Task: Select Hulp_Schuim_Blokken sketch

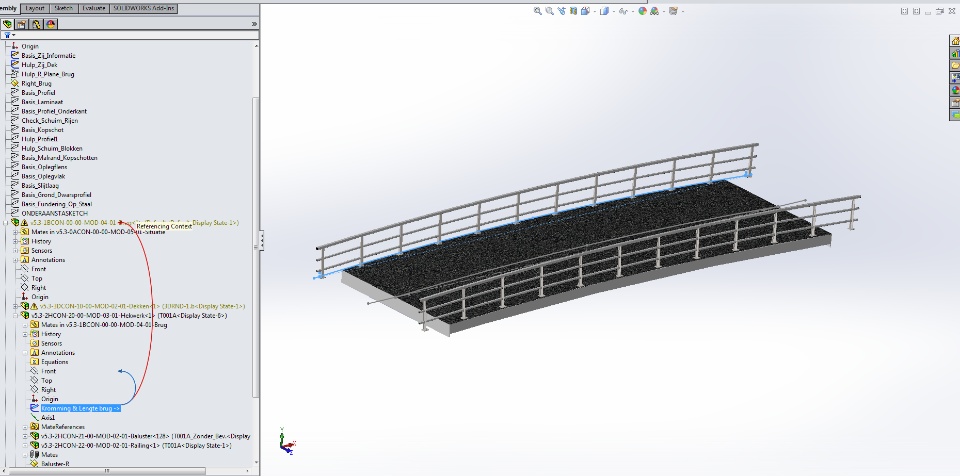Action: [51, 148]
